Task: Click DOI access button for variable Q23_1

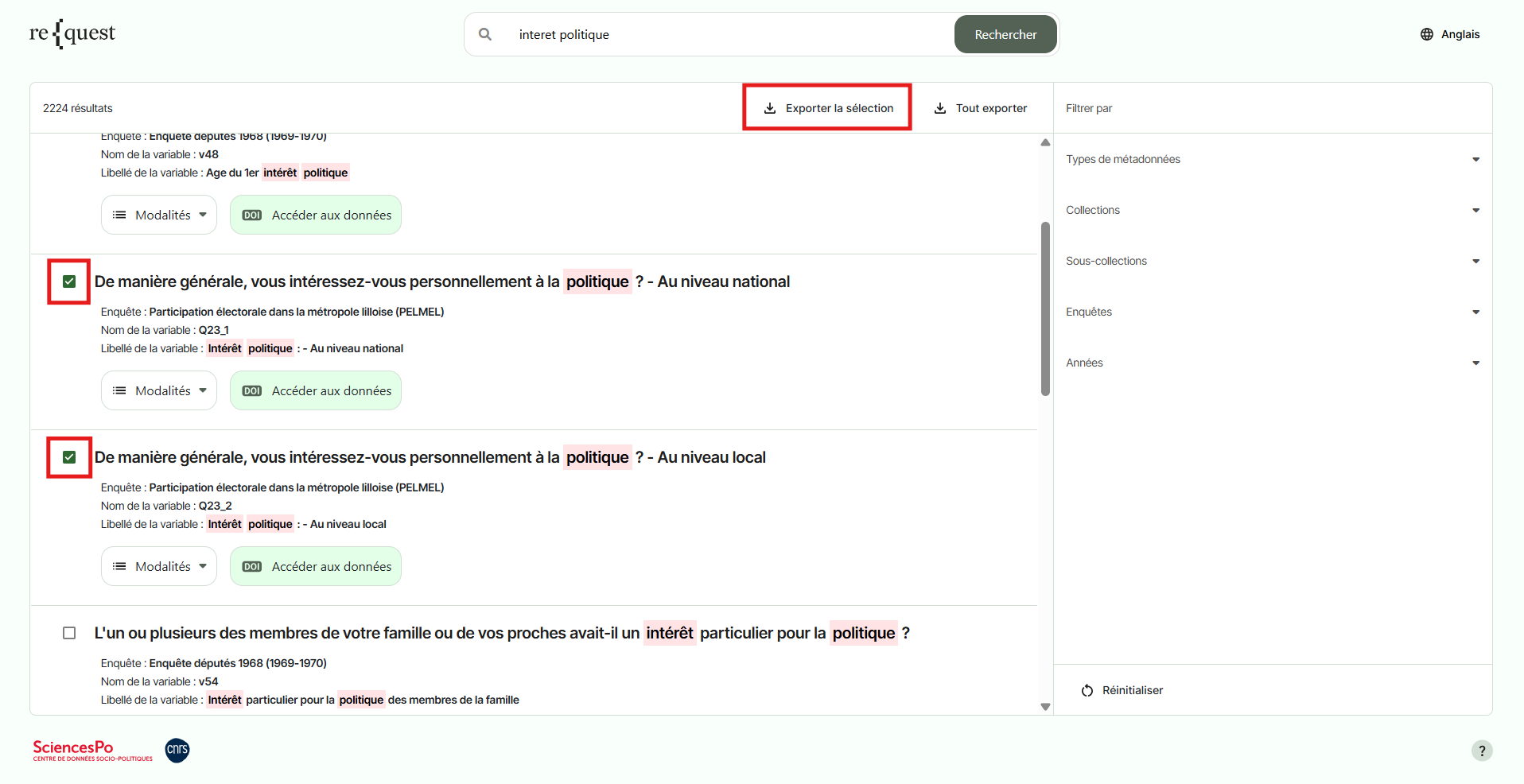Action: tap(316, 391)
